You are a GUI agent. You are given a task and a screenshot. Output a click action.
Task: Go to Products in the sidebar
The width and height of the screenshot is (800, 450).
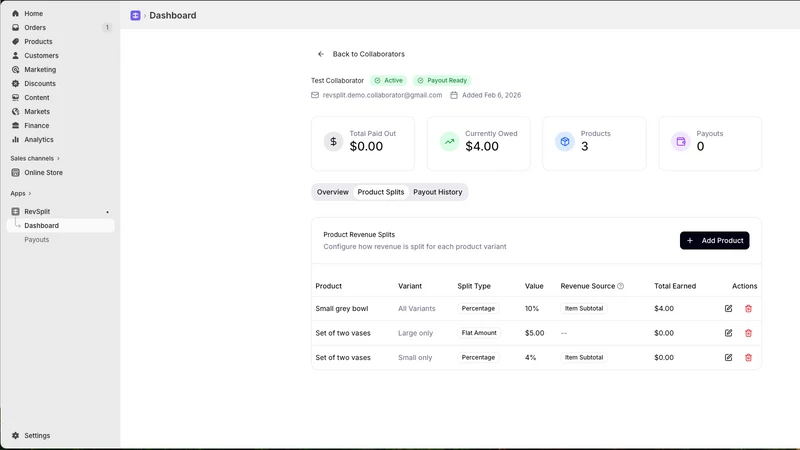pyautogui.click(x=60, y=41)
